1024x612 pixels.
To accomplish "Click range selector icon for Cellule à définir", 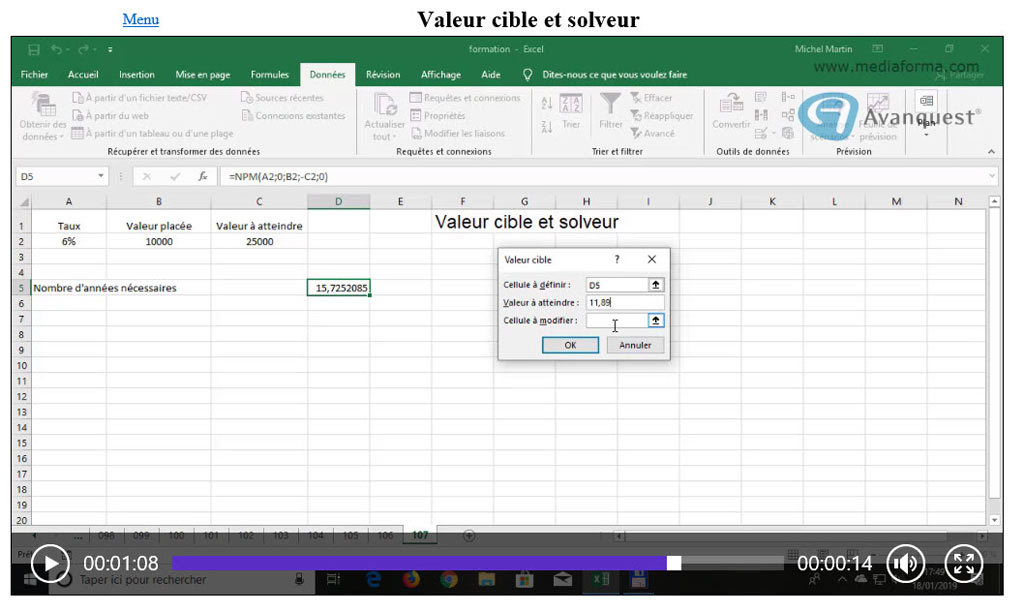I will click(656, 285).
